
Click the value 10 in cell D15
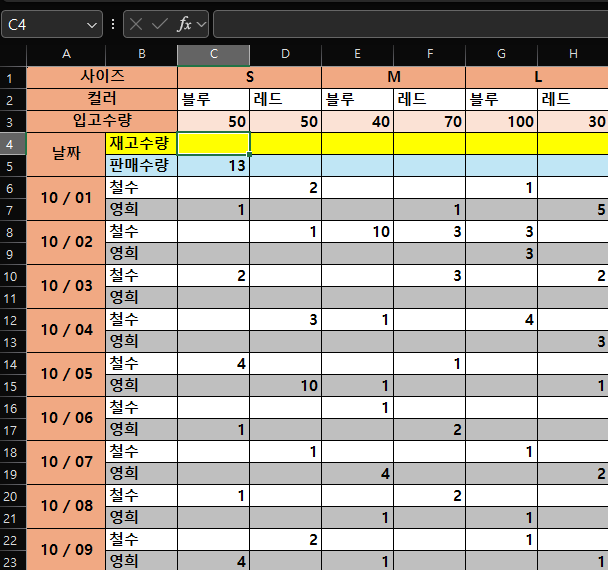(285, 385)
